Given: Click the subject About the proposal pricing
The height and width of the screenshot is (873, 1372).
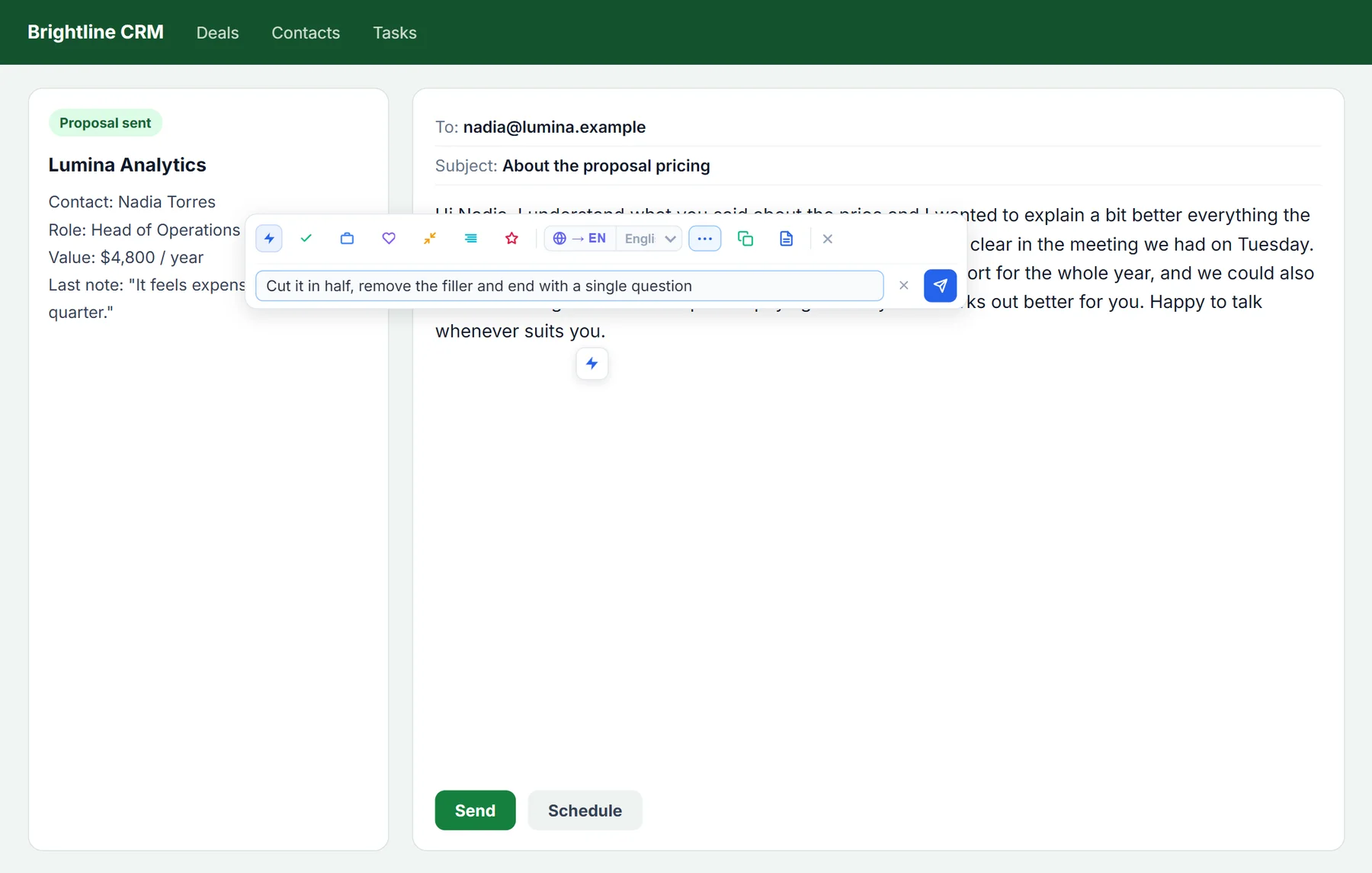Looking at the screenshot, I should [606, 166].
